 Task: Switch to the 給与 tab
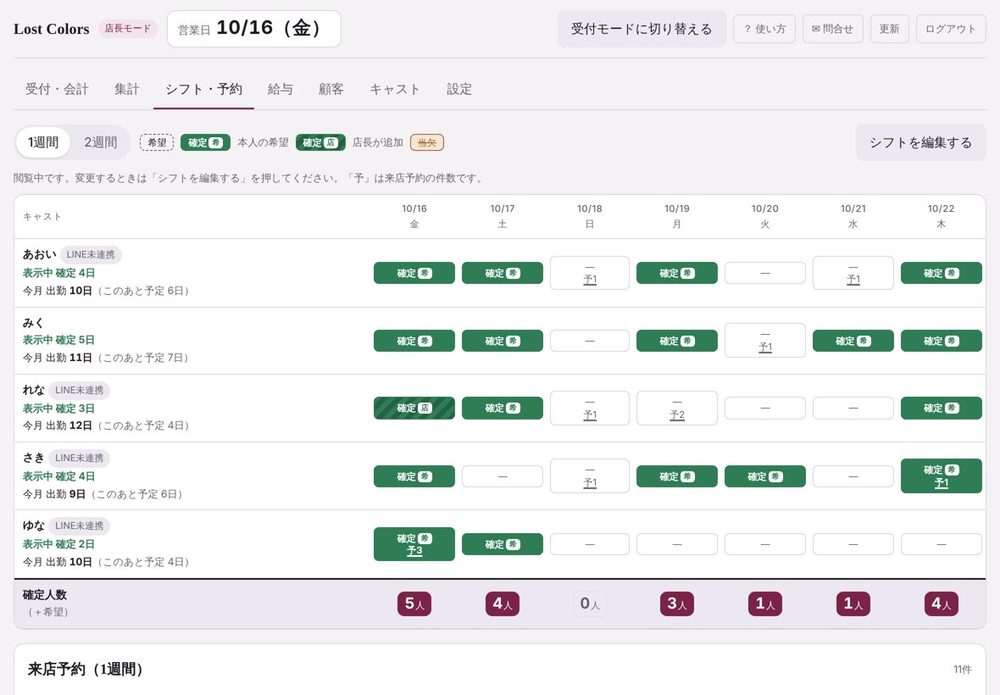[x=280, y=89]
